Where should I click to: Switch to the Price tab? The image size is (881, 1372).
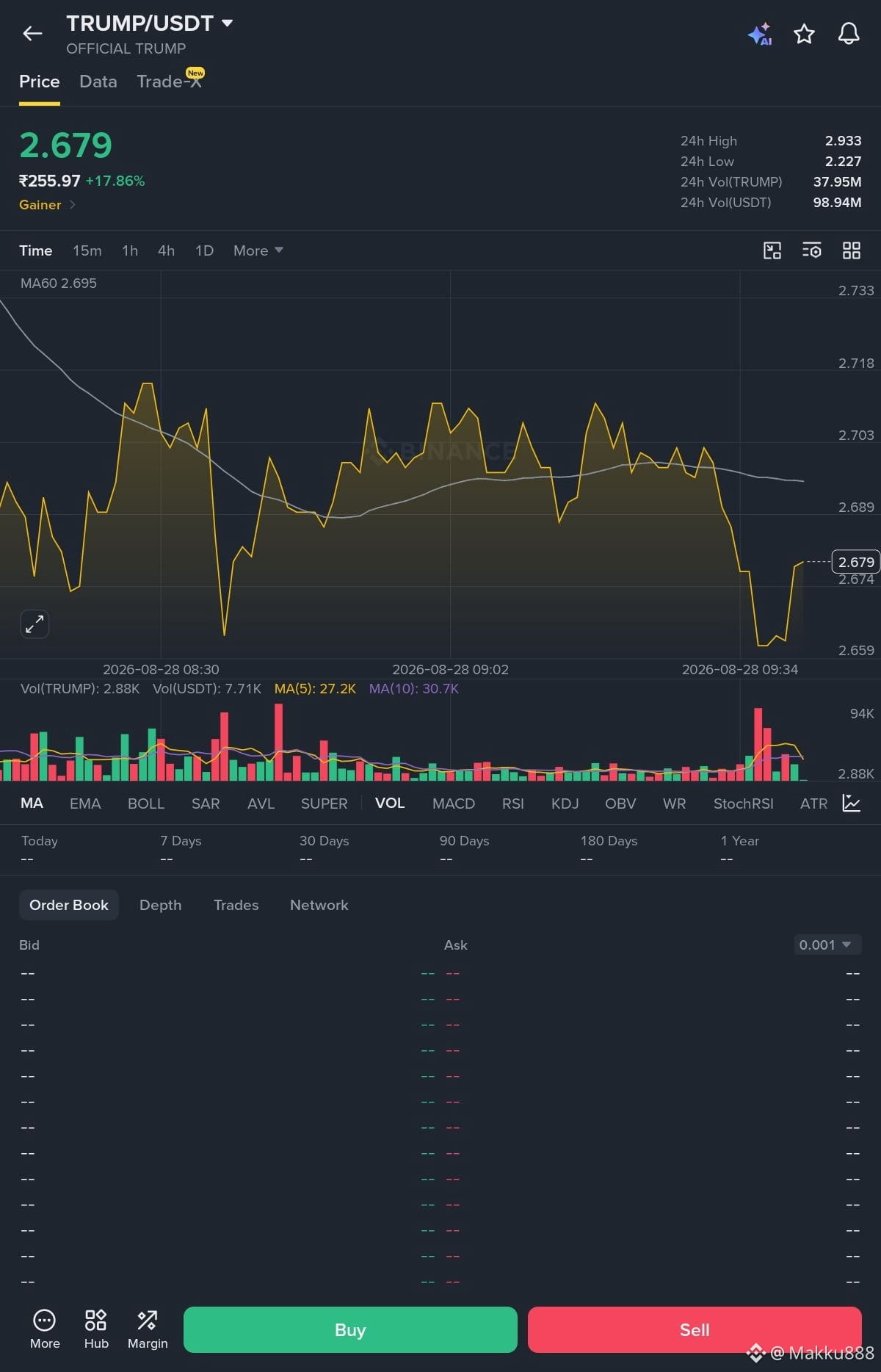pos(40,82)
